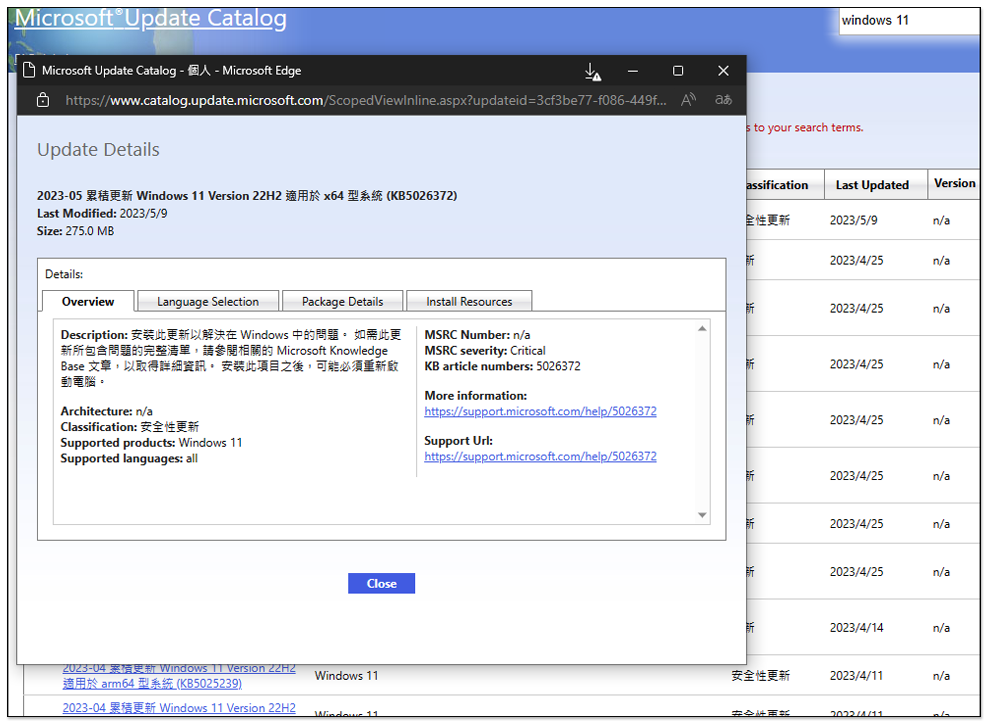The height and width of the screenshot is (725, 988).
Task: Click the page document icon in title bar
Action: pyautogui.click(x=29, y=71)
